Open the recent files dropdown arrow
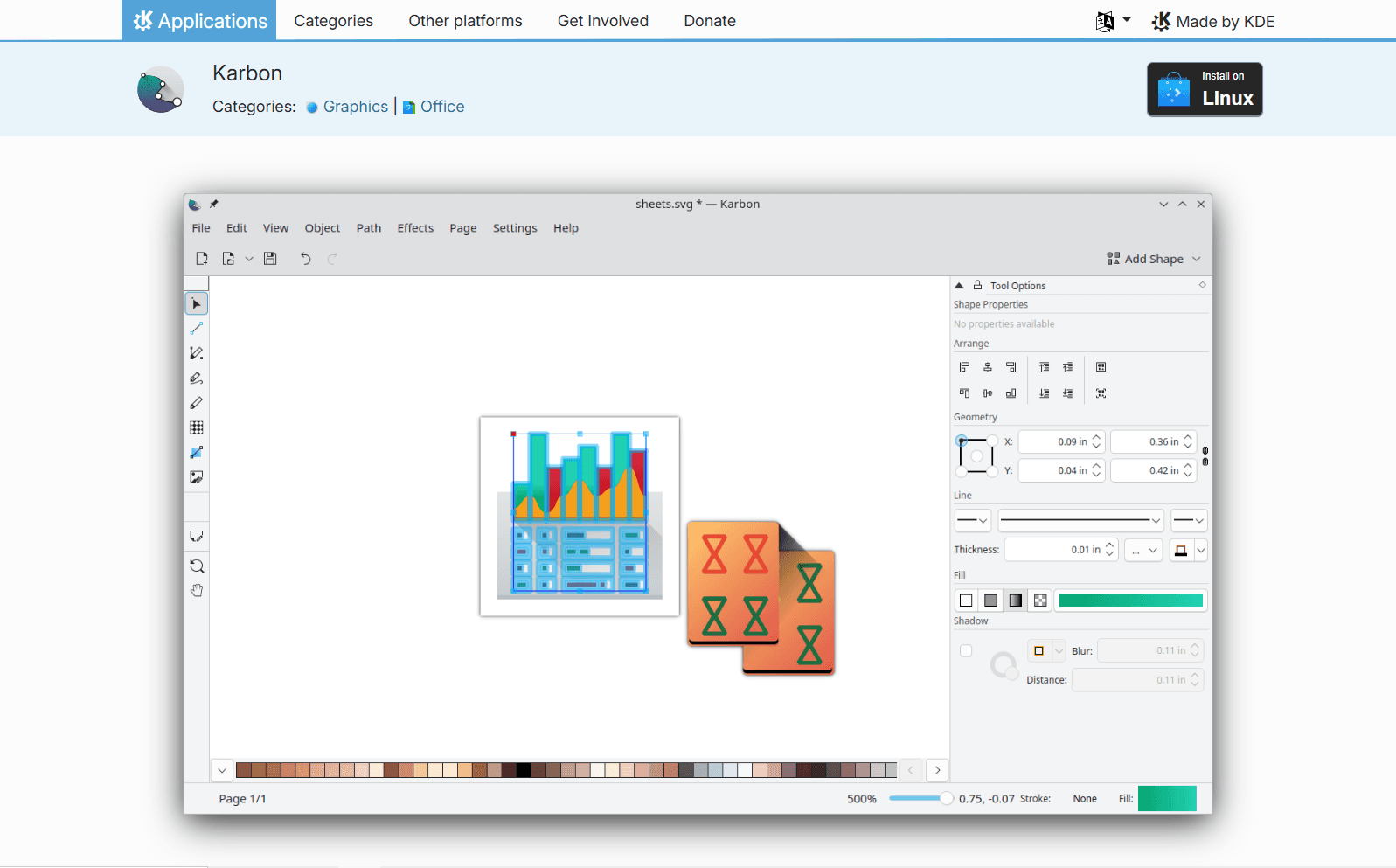The height and width of the screenshot is (868, 1396). click(x=249, y=259)
